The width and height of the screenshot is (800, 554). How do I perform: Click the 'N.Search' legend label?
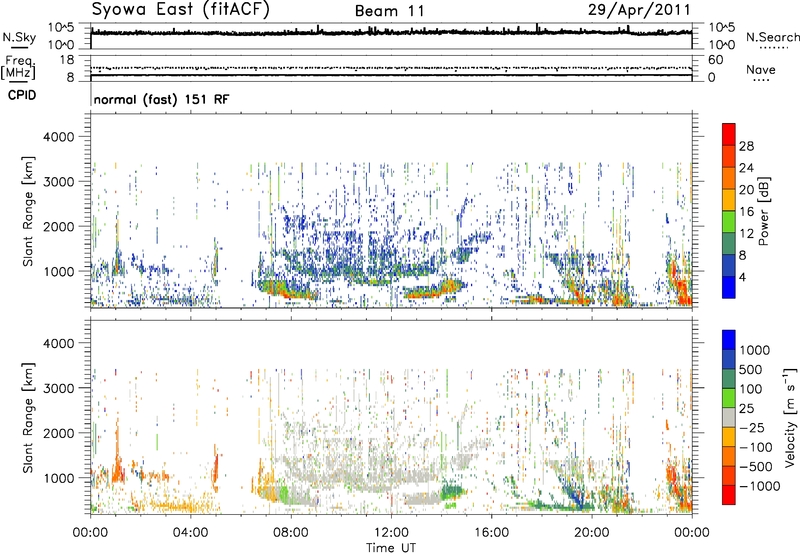[772, 37]
